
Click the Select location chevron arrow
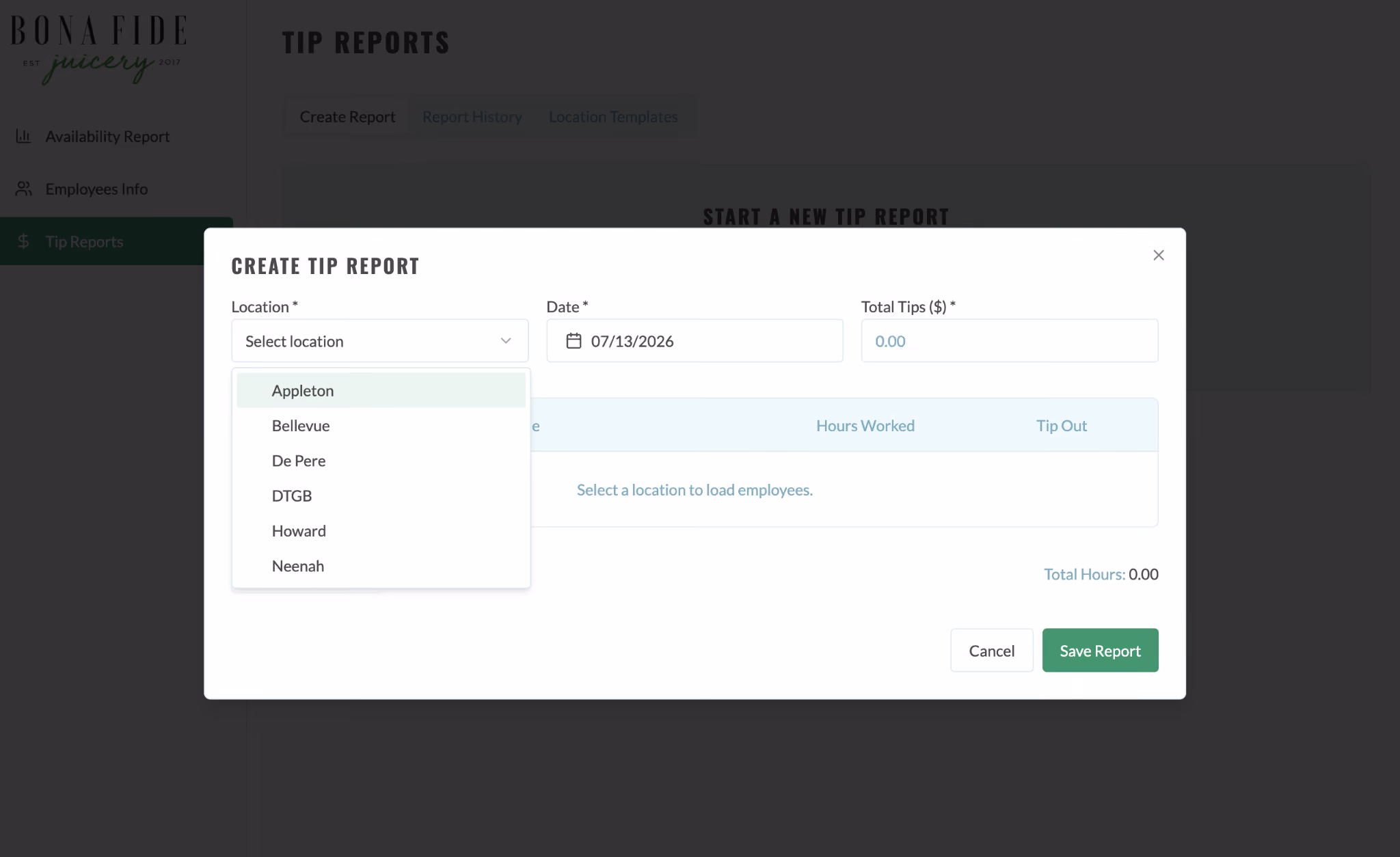click(x=505, y=340)
